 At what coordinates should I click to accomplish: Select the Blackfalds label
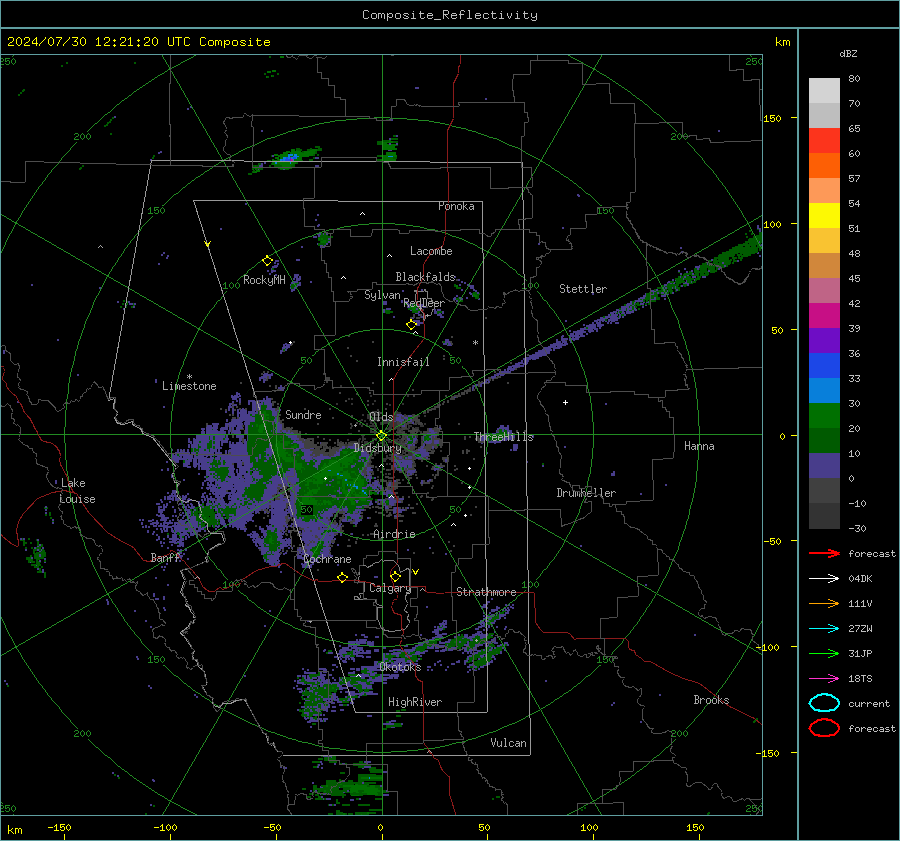tap(425, 277)
